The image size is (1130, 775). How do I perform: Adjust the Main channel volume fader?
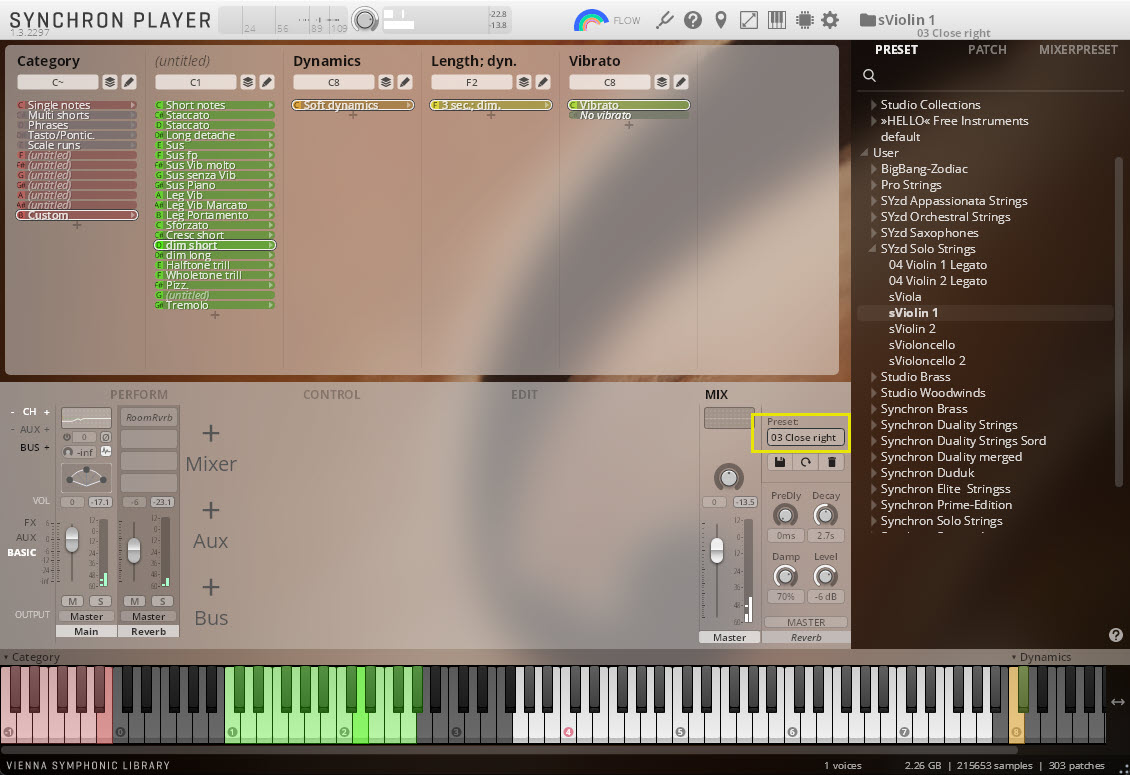point(72,540)
